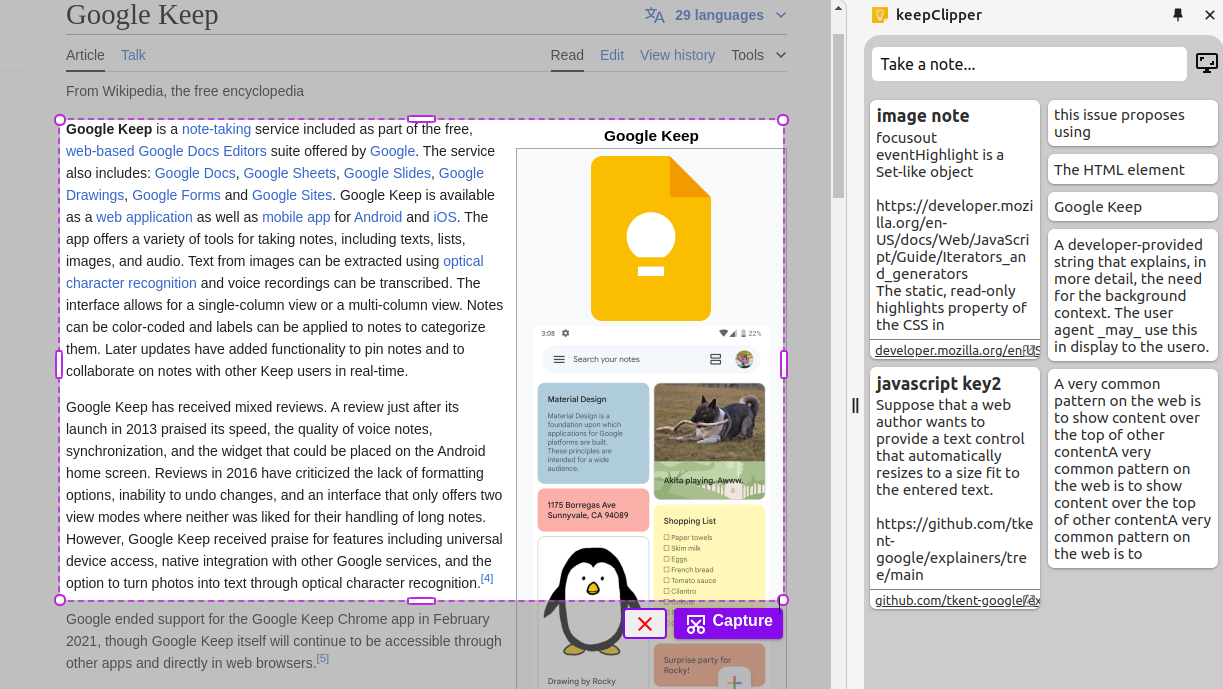Image resolution: width=1223 pixels, height=689 pixels.
Task: Open the Edit tab of the article
Action: tap(612, 55)
